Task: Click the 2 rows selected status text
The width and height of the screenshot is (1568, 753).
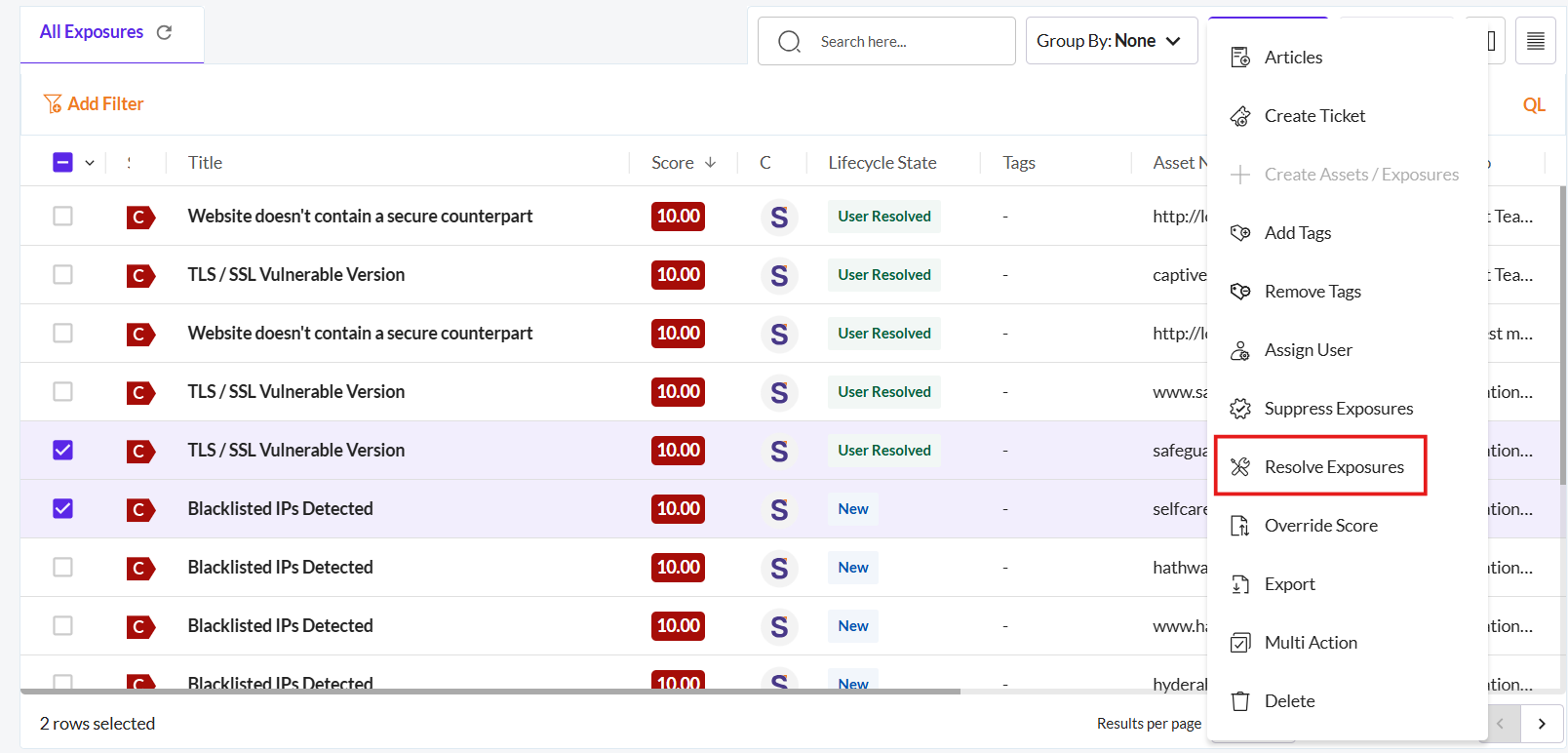Action: 98,724
